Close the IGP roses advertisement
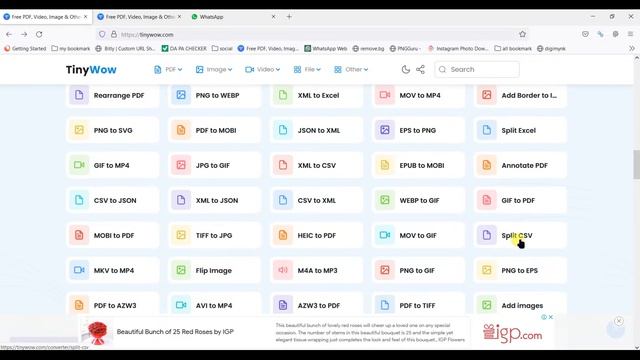Image resolution: width=640 pixels, height=360 pixels. click(551, 317)
